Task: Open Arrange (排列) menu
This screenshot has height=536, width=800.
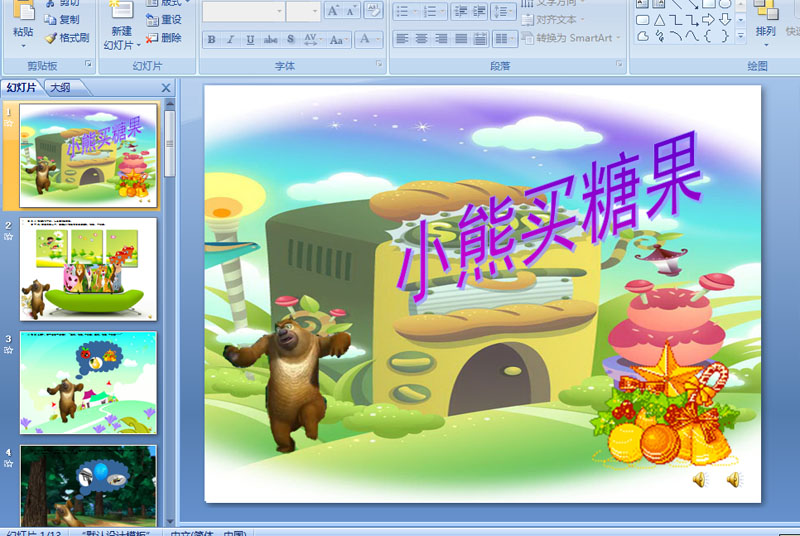Action: (x=765, y=23)
